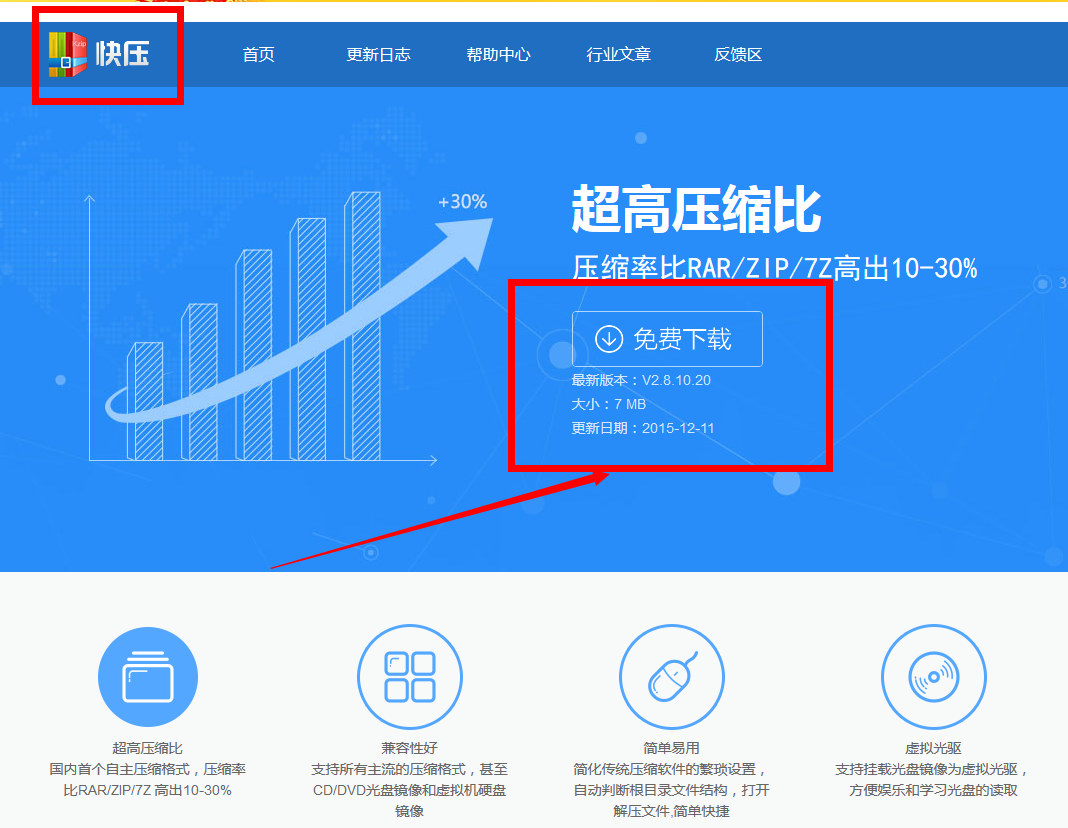Click the download arrow circle icon
The width and height of the screenshot is (1068, 828).
tap(609, 339)
